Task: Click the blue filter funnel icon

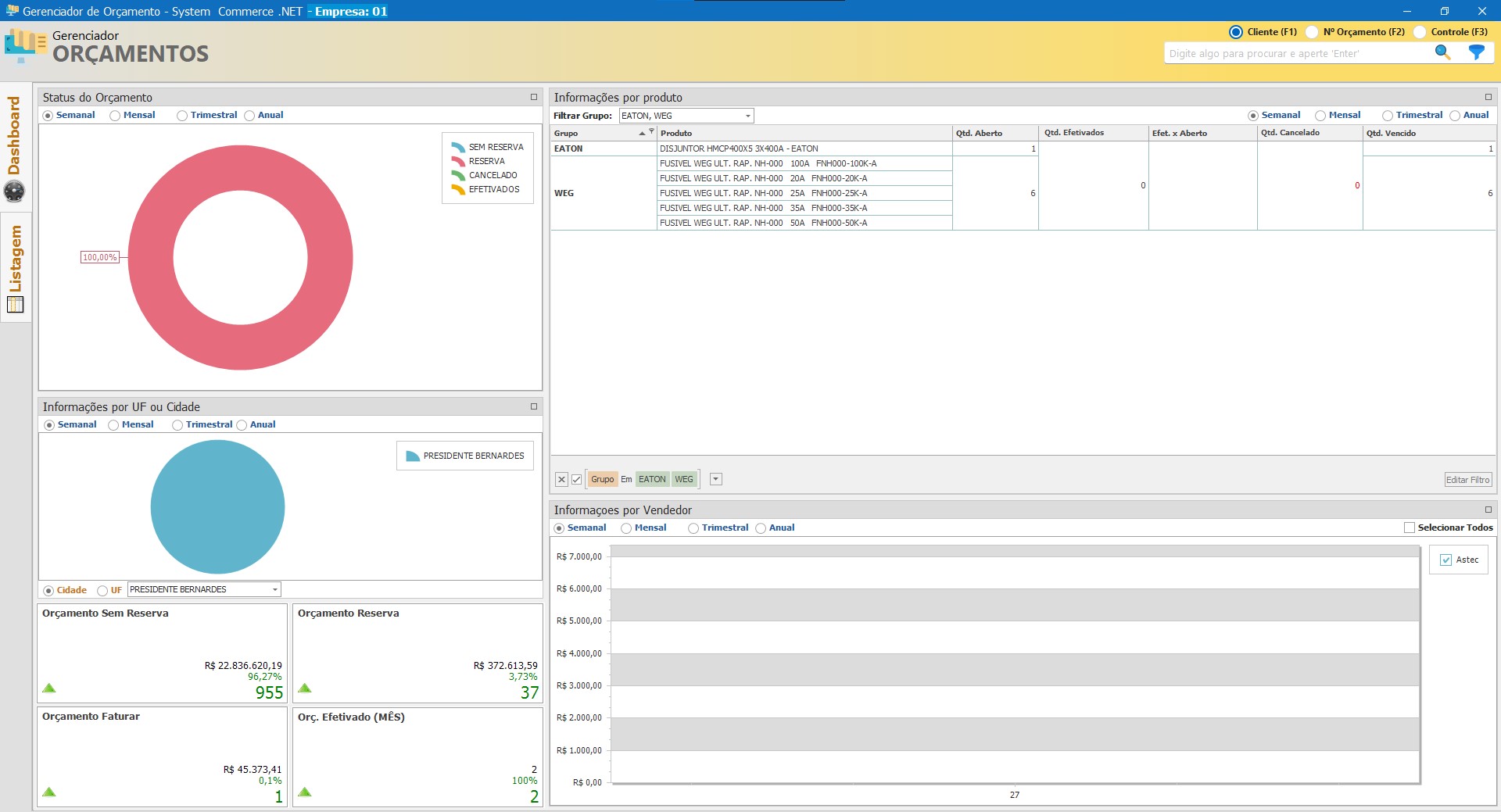Action: pyautogui.click(x=1476, y=52)
